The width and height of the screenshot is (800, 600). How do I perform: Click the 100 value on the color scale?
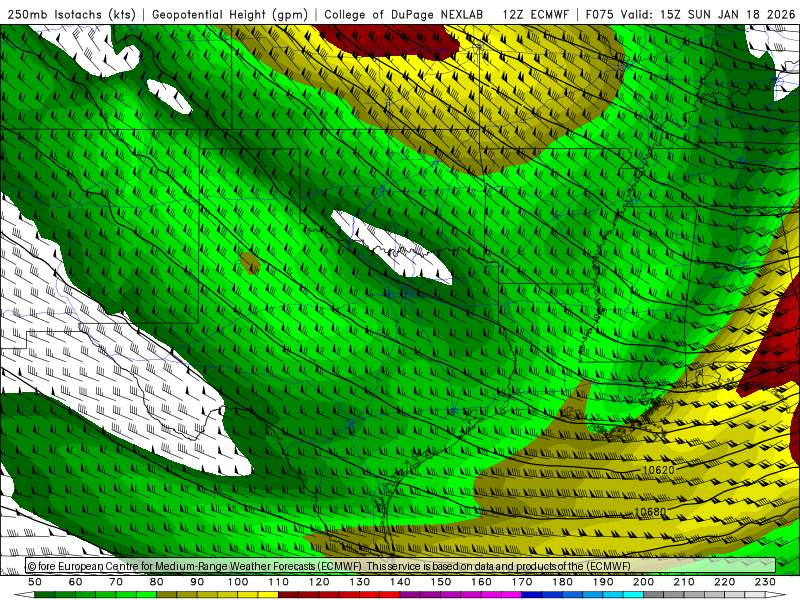pos(238,582)
